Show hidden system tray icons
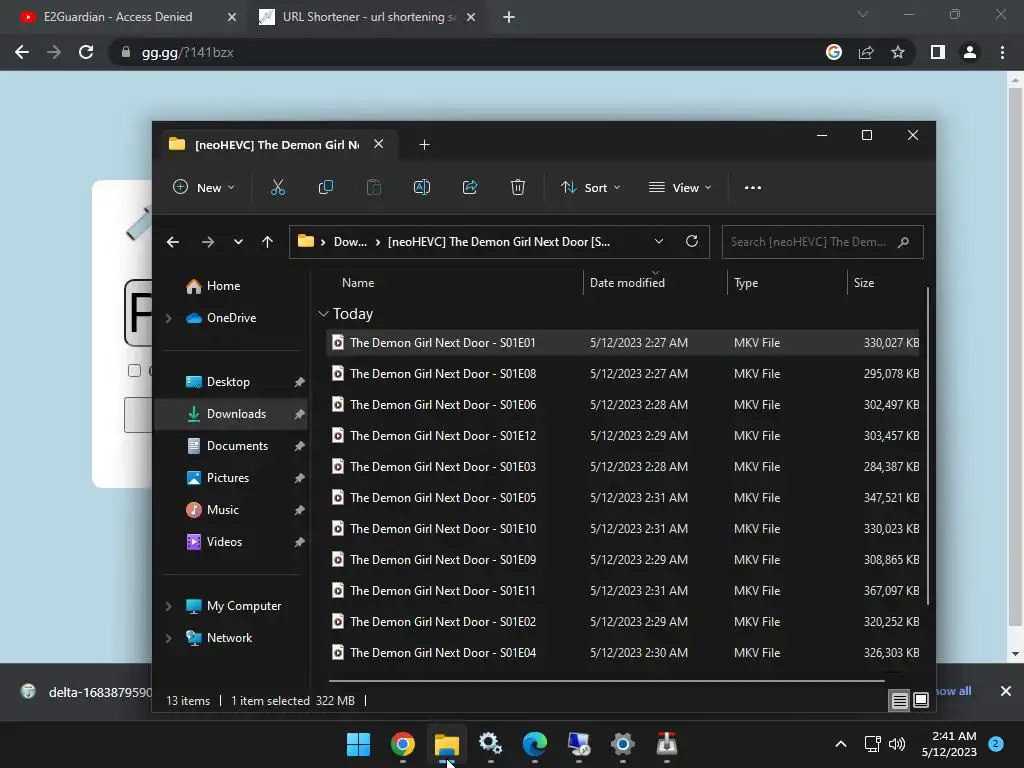1024x768 pixels. 841,744
